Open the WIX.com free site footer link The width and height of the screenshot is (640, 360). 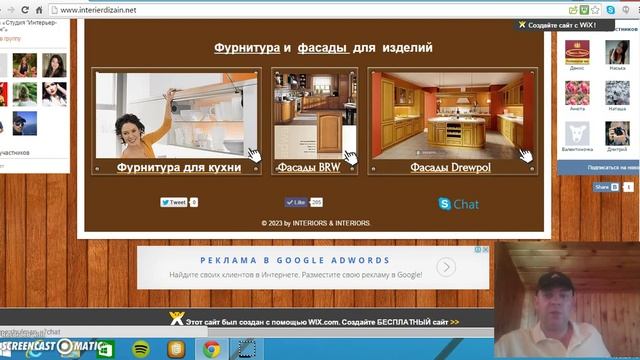tap(322, 322)
